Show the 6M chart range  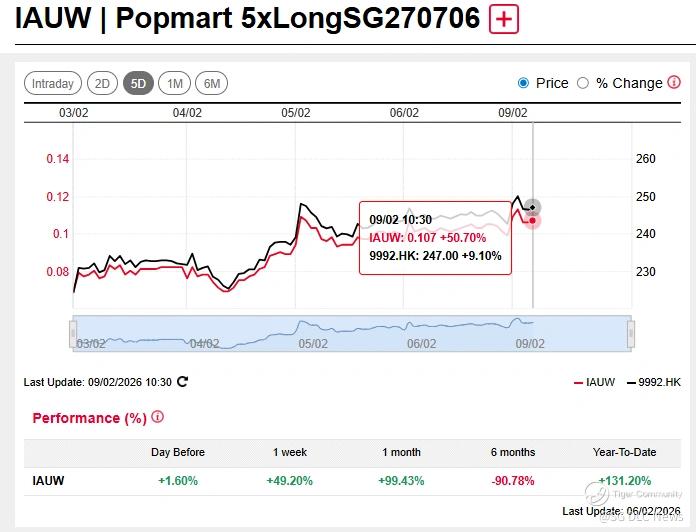[x=211, y=83]
